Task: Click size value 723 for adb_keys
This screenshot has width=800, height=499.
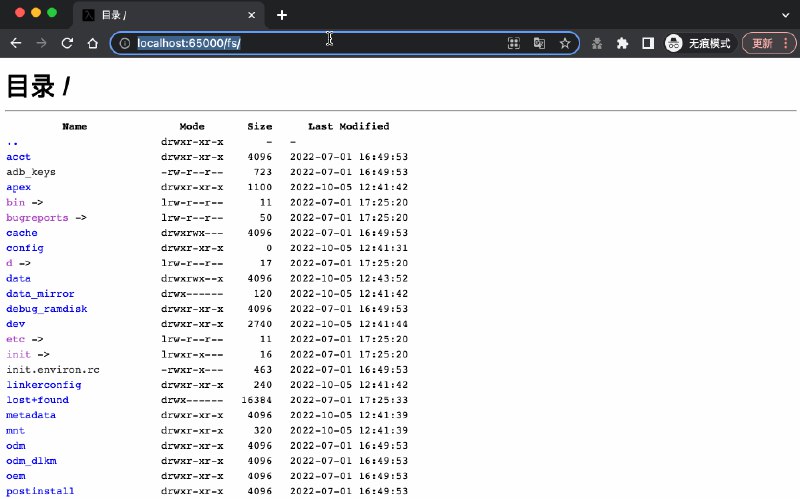Action: pos(263,172)
